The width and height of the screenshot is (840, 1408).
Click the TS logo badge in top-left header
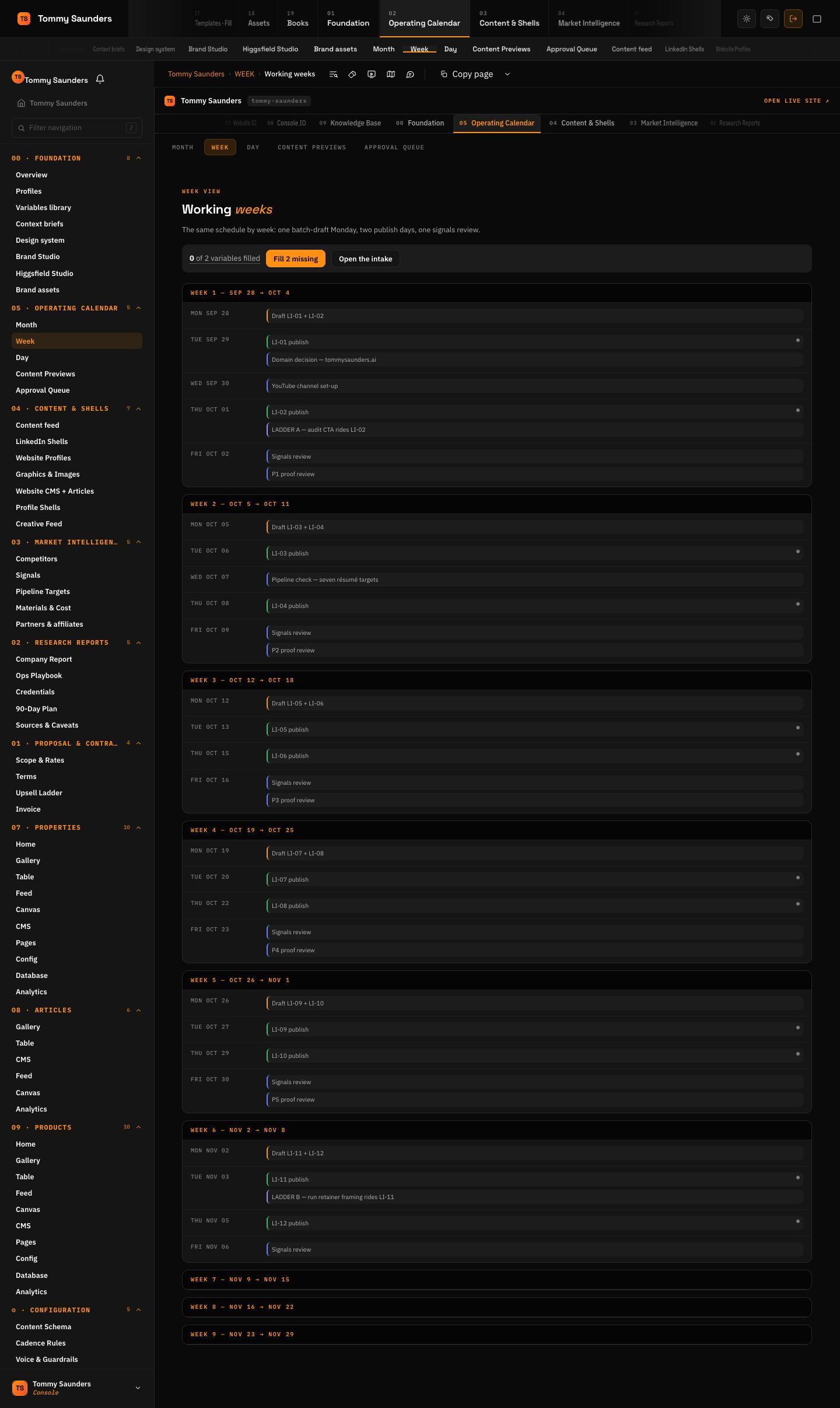[24, 19]
